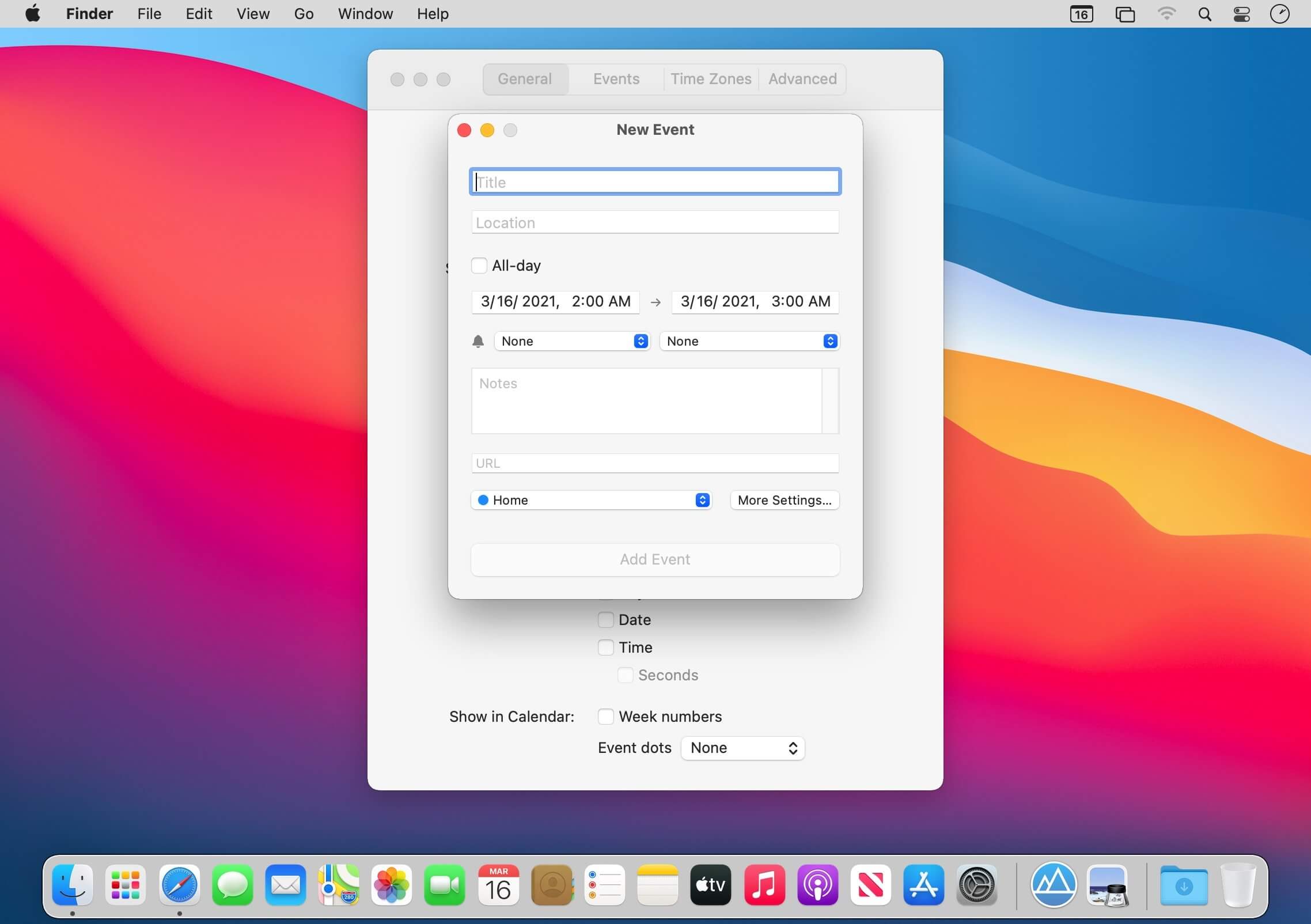This screenshot has width=1311, height=924.
Task: Open Reminders app in the Dock
Action: click(604, 885)
